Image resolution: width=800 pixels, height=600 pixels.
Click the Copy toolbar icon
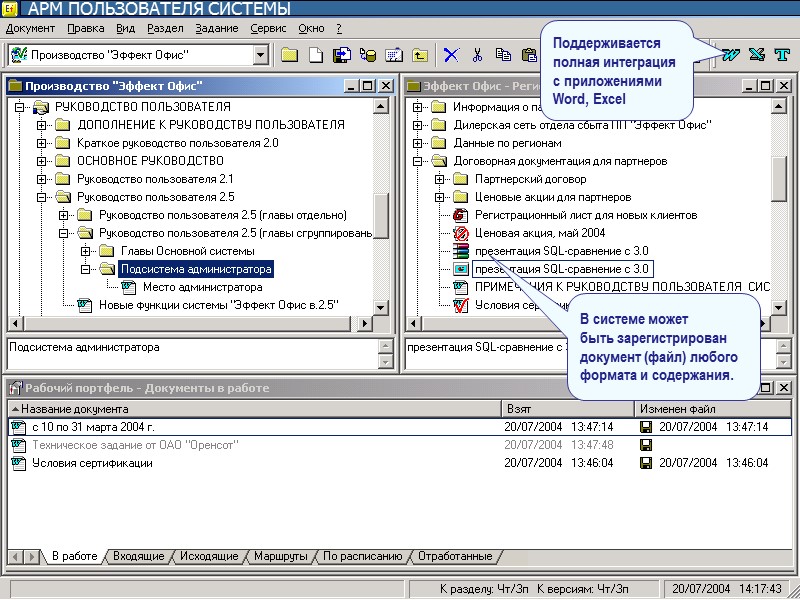[x=504, y=55]
